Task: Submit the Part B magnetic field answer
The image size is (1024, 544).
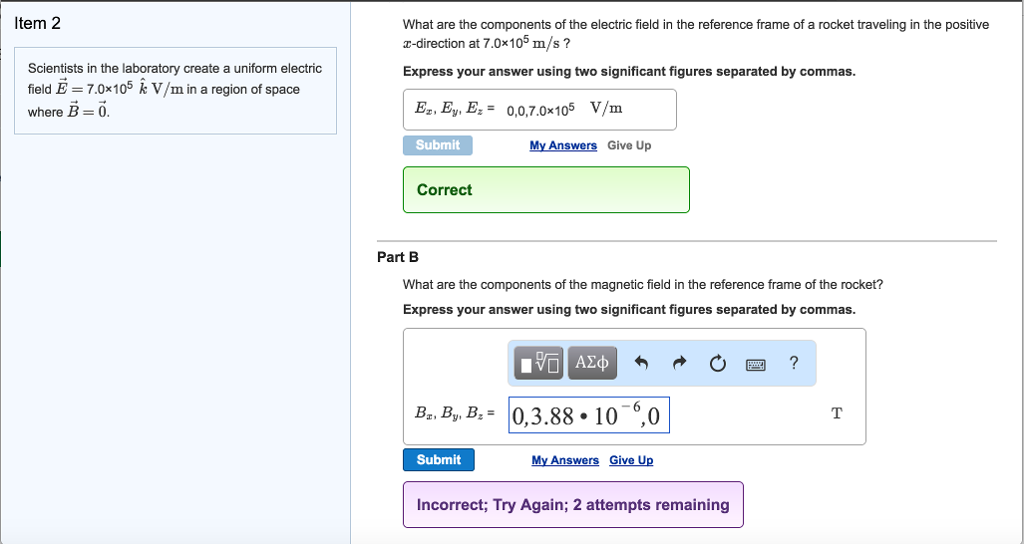Action: pos(438,460)
